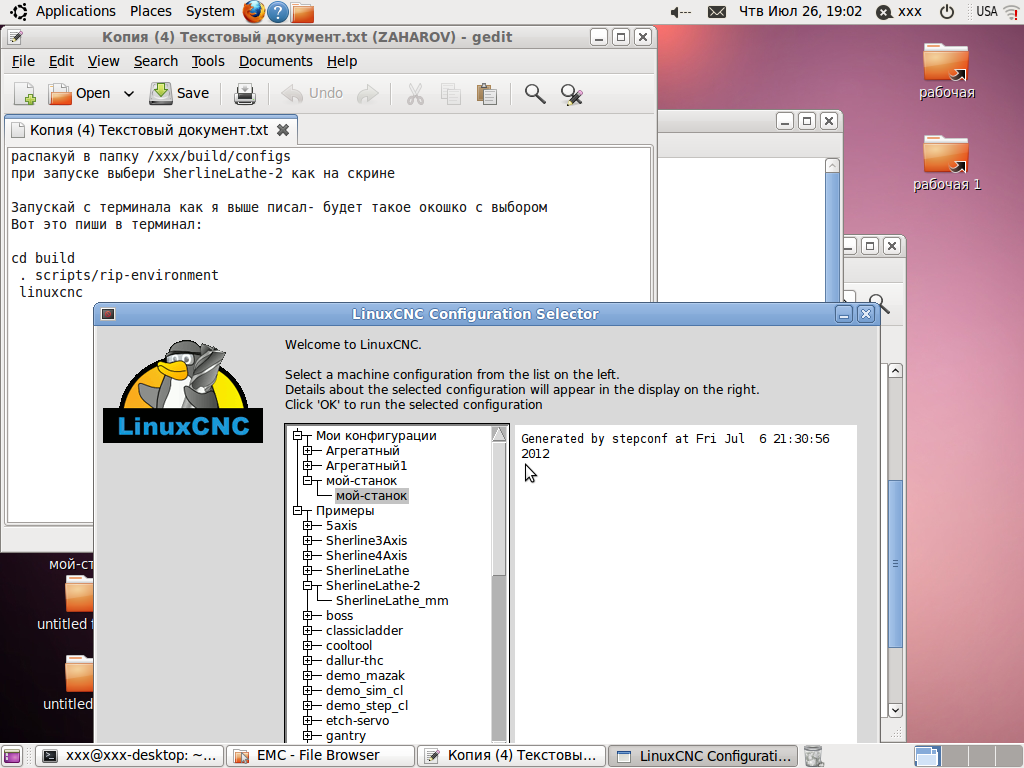Select the cooltool entry in the list
Image resolution: width=1024 pixels, height=768 pixels.
pyautogui.click(x=349, y=646)
